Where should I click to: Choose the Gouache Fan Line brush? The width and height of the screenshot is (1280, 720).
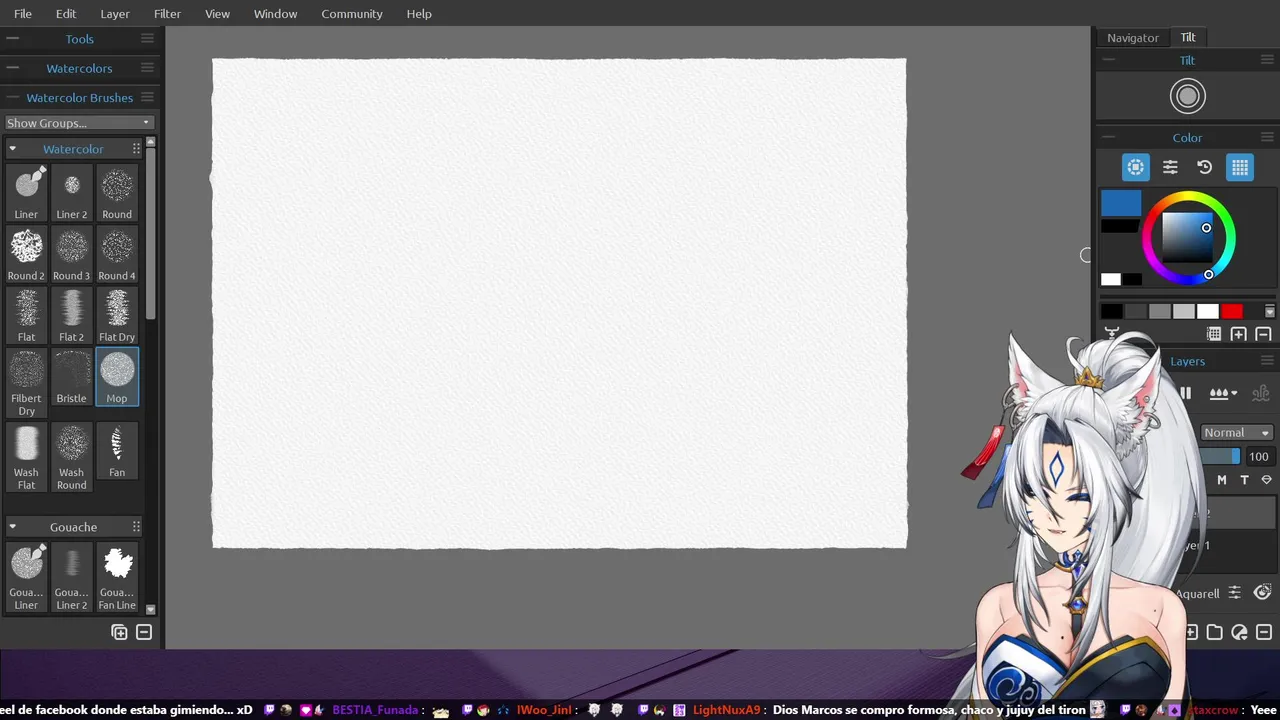pyautogui.click(x=117, y=577)
